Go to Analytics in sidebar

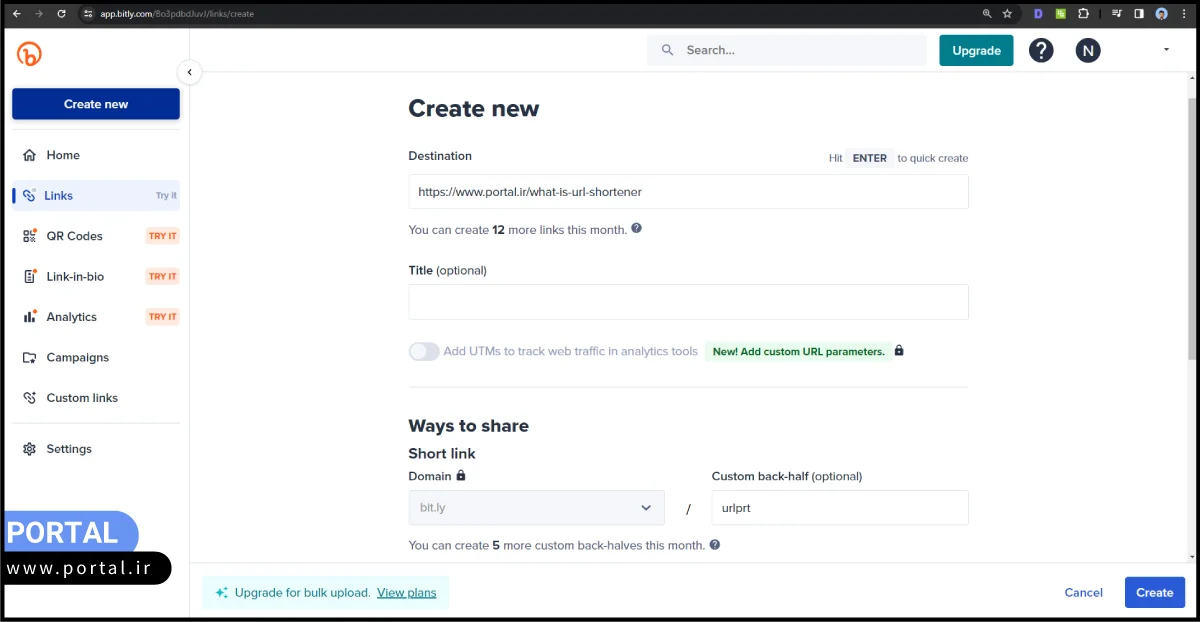71,317
